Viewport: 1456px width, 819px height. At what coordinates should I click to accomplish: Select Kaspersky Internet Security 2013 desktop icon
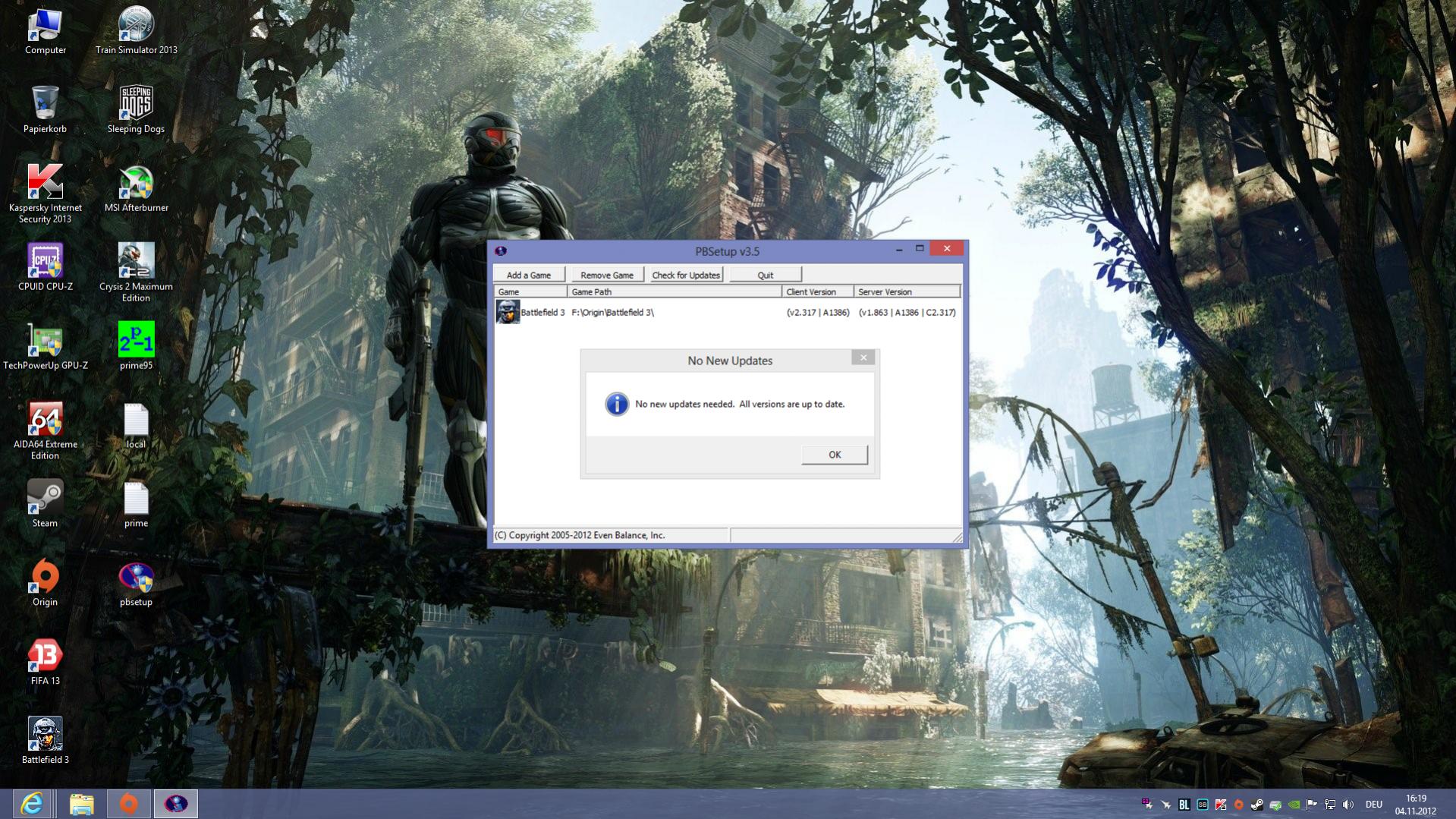tap(46, 194)
